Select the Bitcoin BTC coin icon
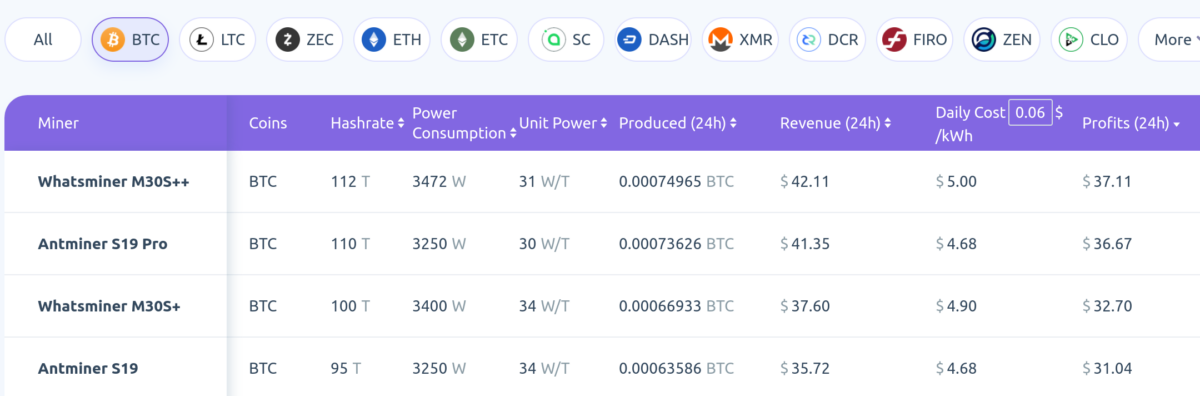 click(x=113, y=40)
